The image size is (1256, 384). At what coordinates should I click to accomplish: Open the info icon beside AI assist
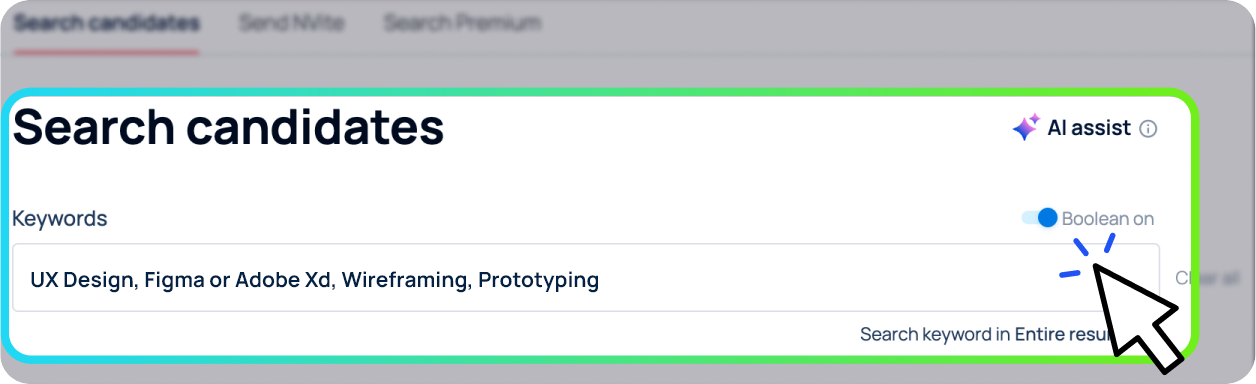pyautogui.click(x=1148, y=129)
